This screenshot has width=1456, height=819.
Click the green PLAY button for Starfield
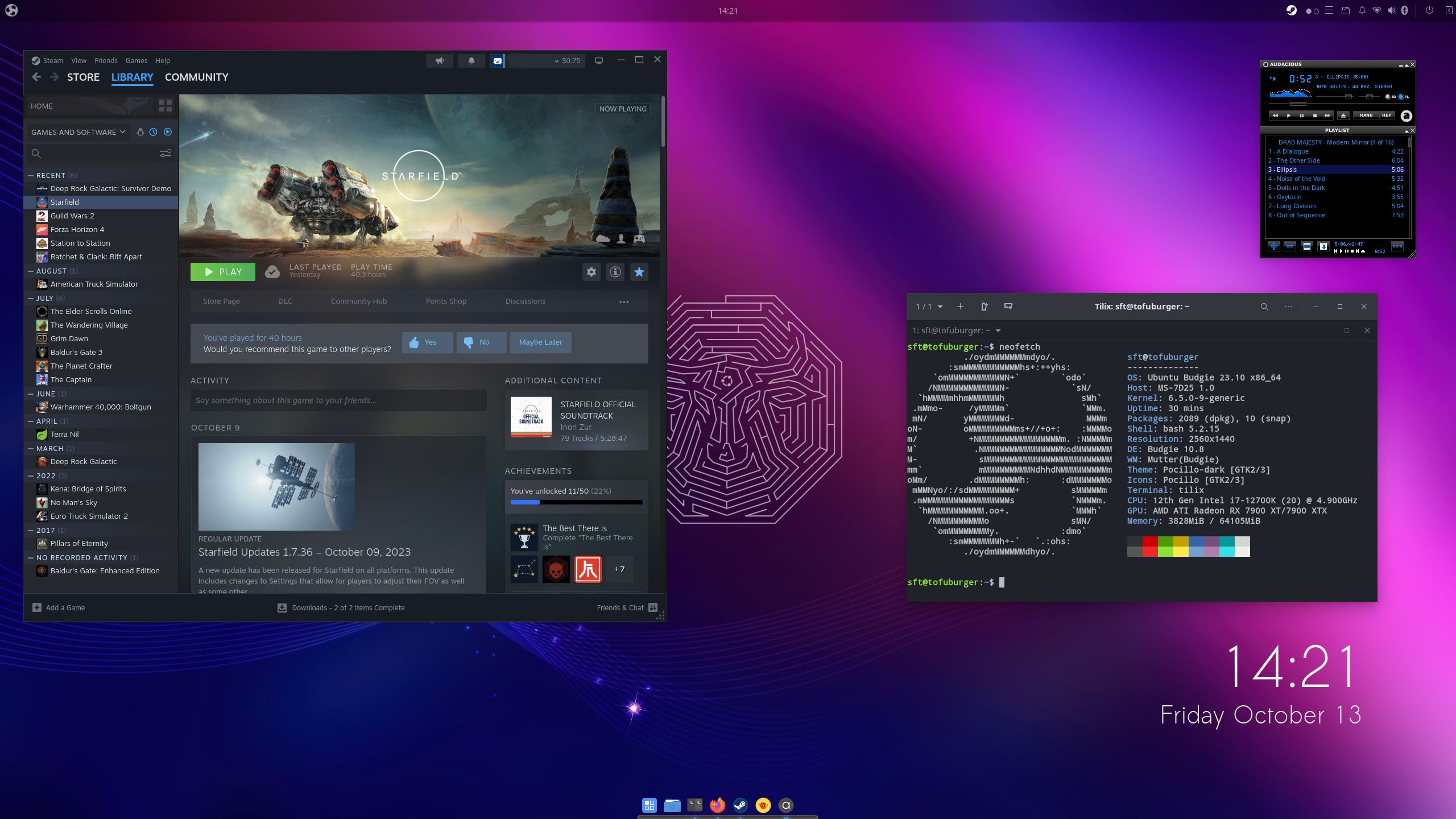click(223, 272)
